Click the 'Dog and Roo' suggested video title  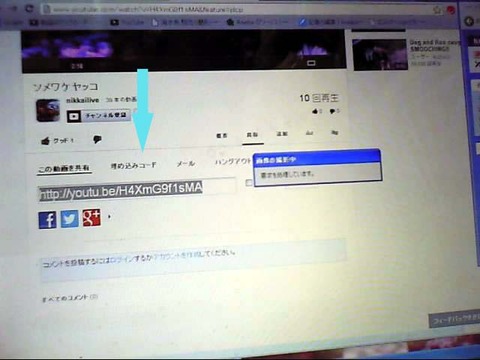(434, 45)
